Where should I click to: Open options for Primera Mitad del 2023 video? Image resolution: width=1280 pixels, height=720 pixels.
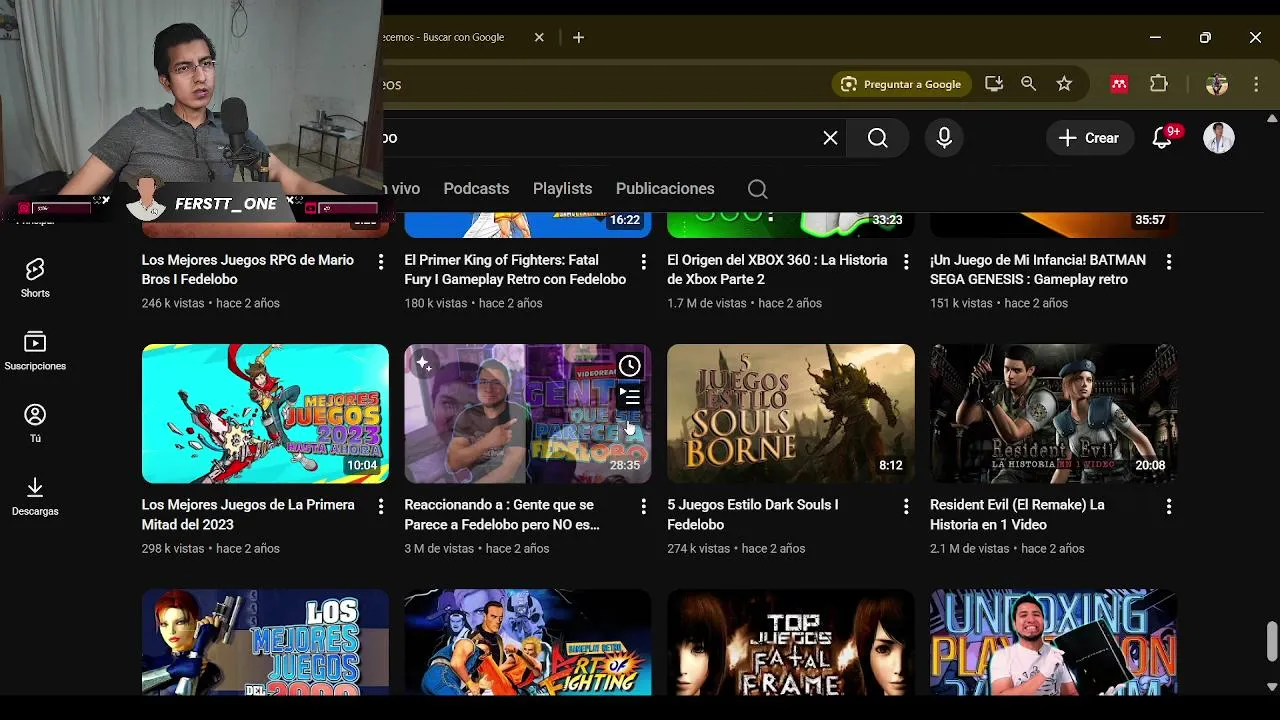pos(380,507)
